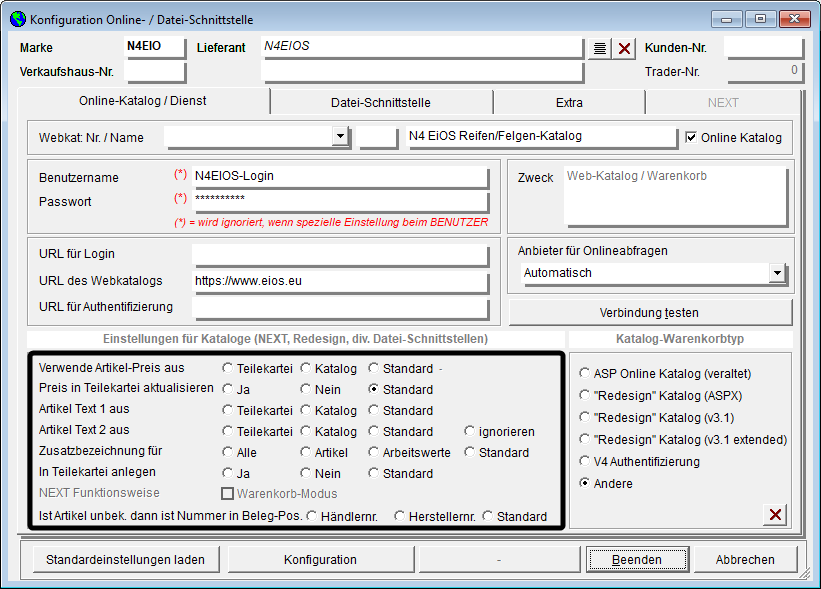Click the globe icon in title bar
The image size is (821, 589).
tap(18, 19)
